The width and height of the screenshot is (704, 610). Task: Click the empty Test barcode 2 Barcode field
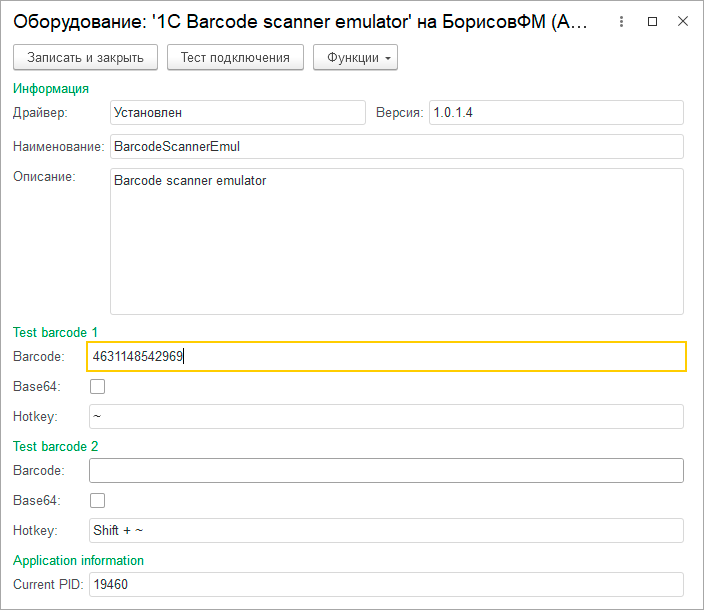click(x=386, y=471)
